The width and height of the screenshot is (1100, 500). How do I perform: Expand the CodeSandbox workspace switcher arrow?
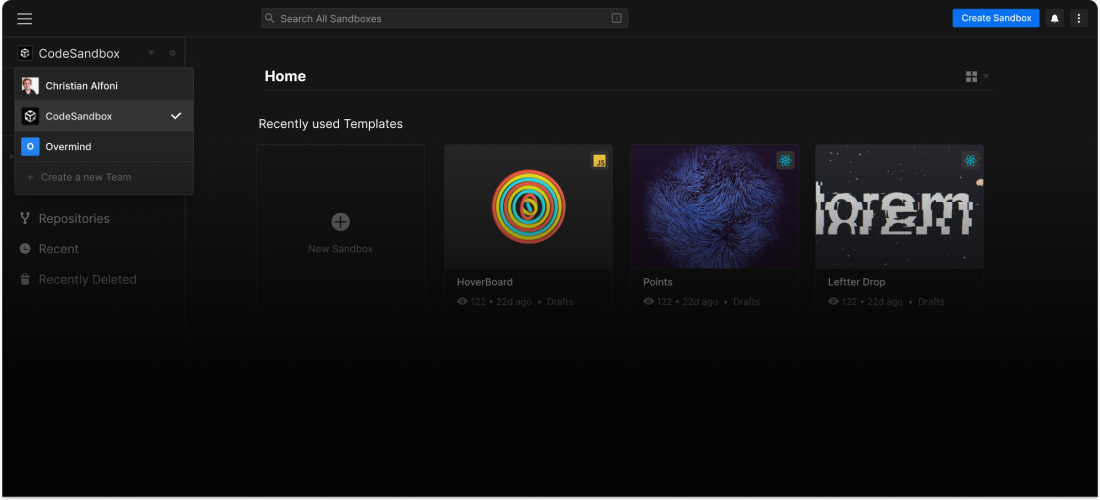pos(151,53)
